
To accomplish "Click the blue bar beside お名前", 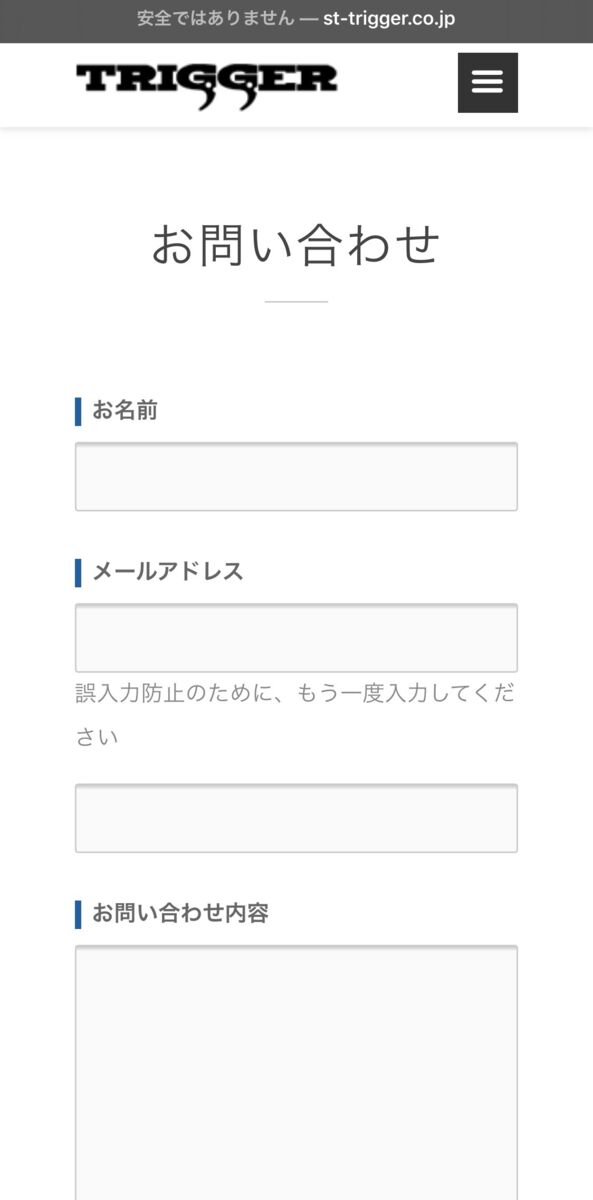I will [x=78, y=411].
